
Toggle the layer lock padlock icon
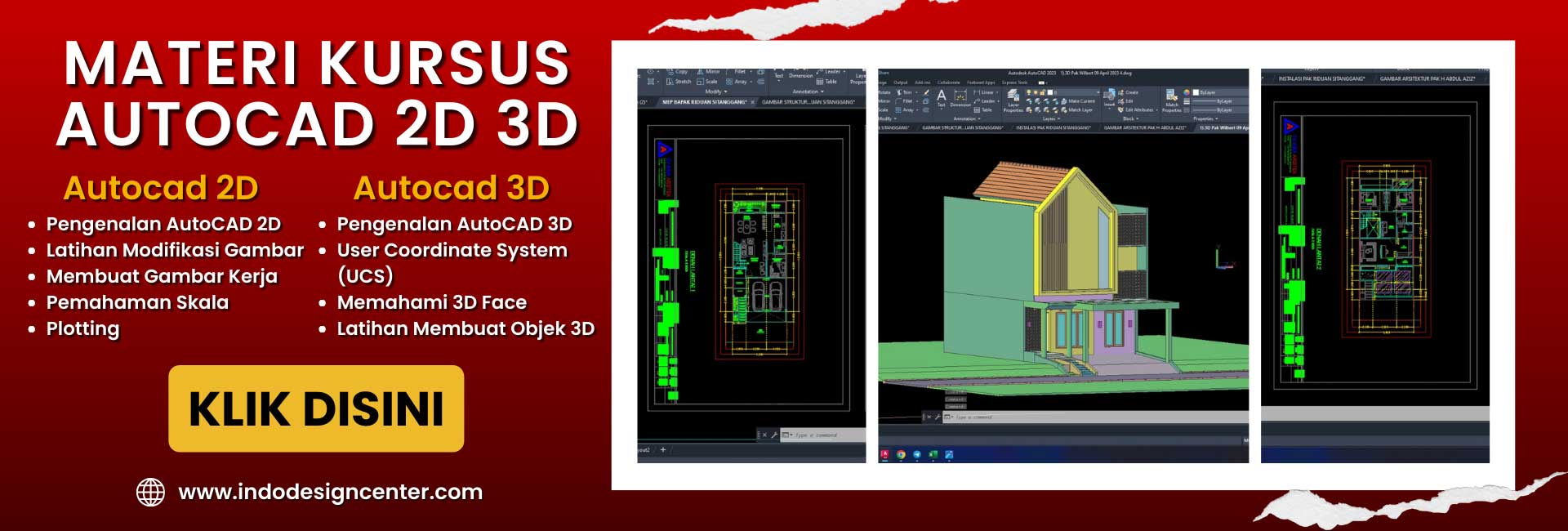[x=1042, y=92]
